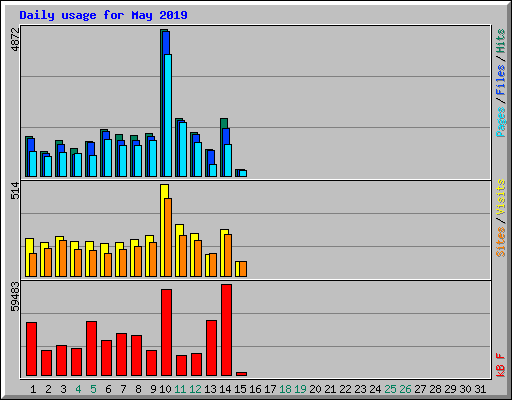The image size is (512, 400).
Task: Click green day 25 on the x-axis
Action: pyautogui.click(x=390, y=389)
